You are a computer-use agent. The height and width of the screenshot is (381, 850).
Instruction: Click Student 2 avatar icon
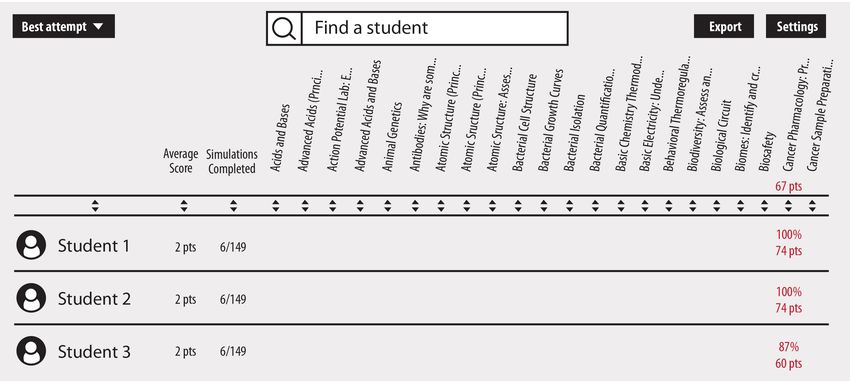(x=31, y=298)
